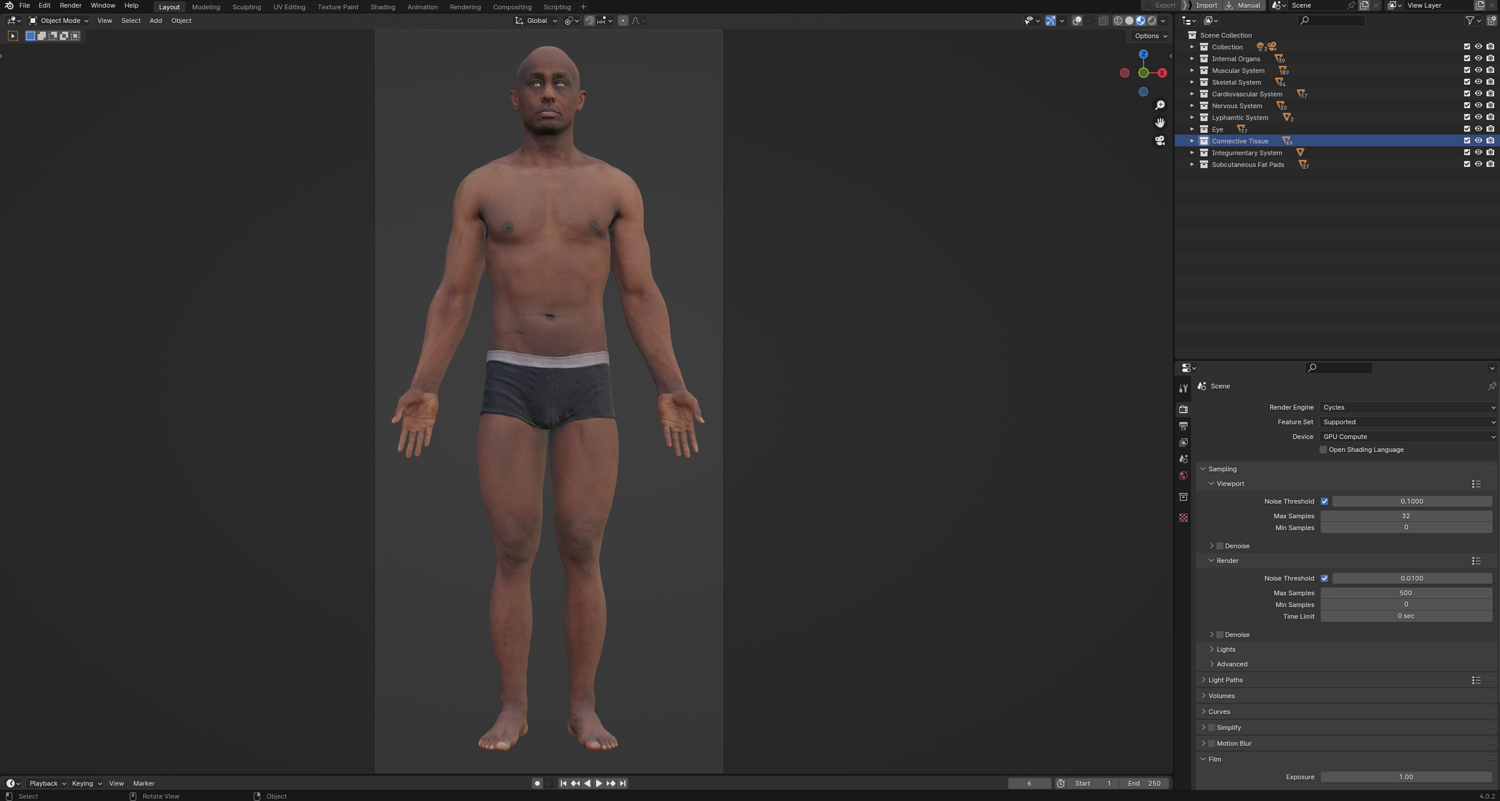Click the viewport zoom magnifier icon
Image resolution: width=1500 pixels, height=801 pixels.
click(x=1160, y=105)
